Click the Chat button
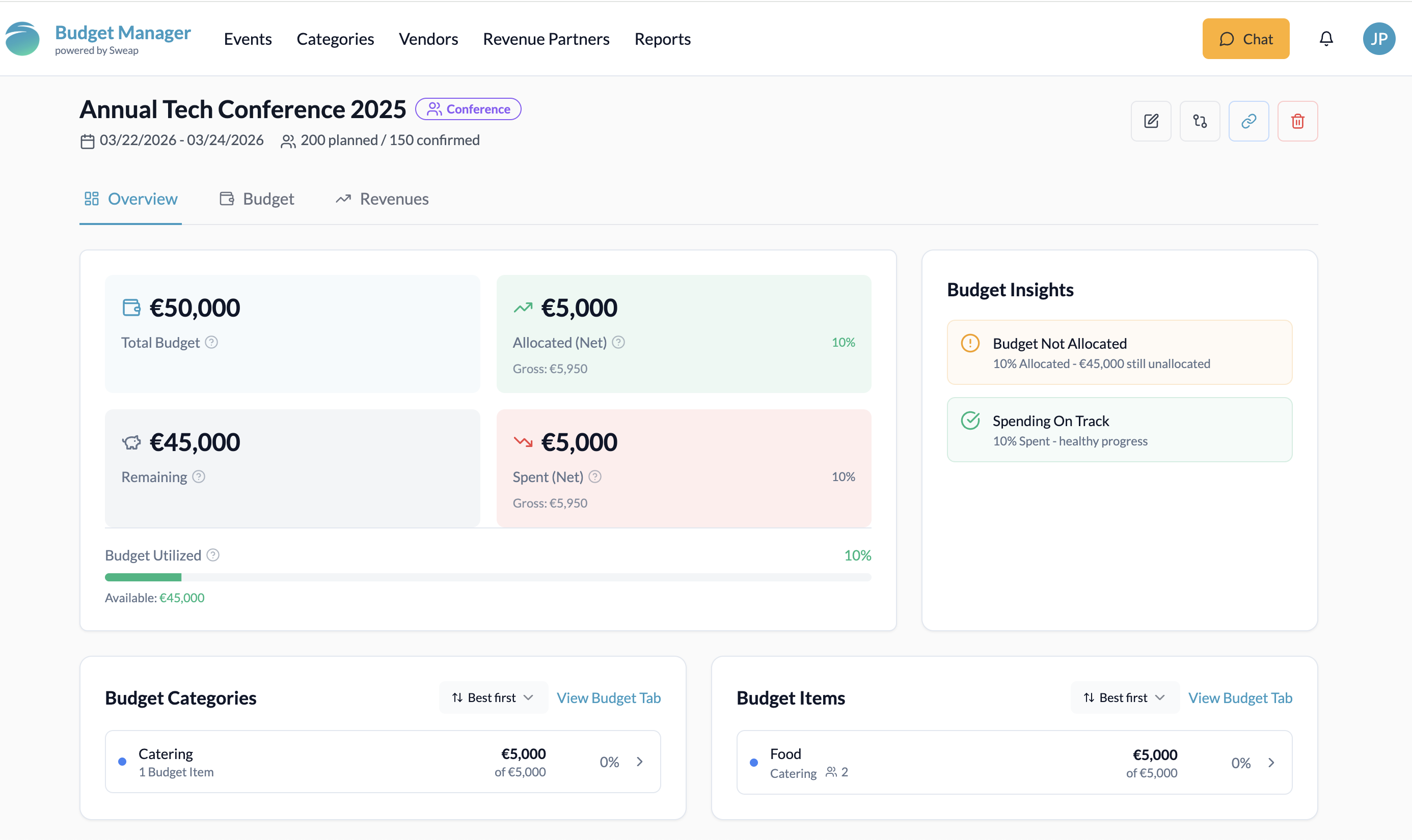Image resolution: width=1412 pixels, height=840 pixels. tap(1245, 39)
